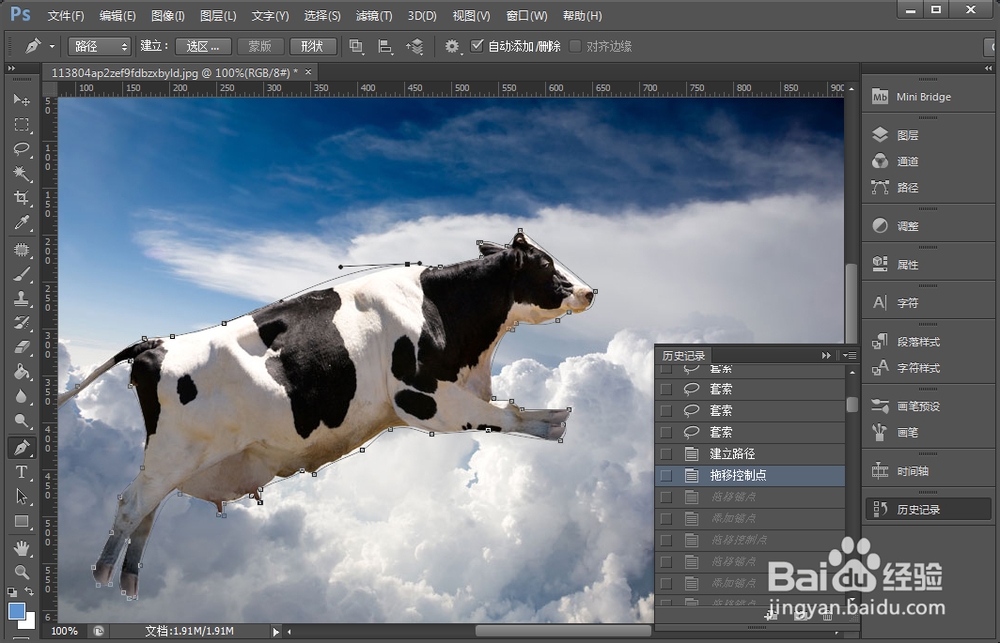Toggle source box beside last 套索 state
Image resolution: width=1000 pixels, height=643 pixels.
(666, 432)
